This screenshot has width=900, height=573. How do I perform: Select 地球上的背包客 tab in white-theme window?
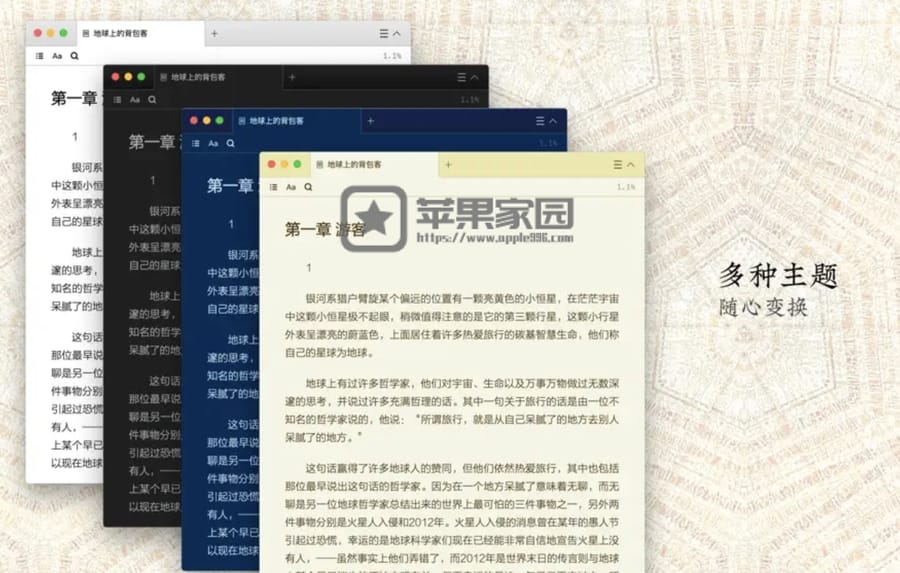pyautogui.click(x=143, y=33)
